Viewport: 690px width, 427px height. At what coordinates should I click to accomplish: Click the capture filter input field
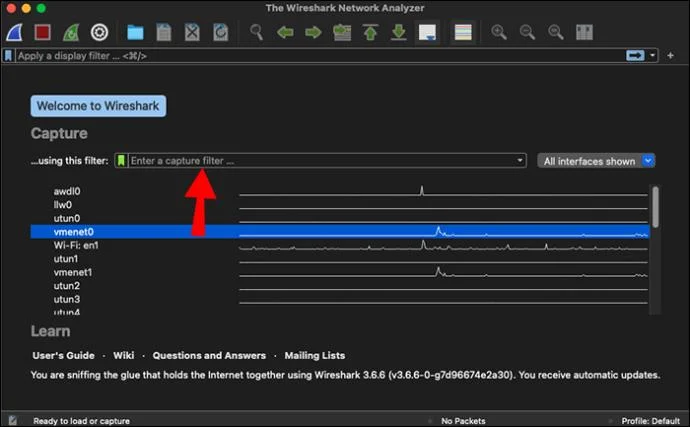[x=321, y=161]
